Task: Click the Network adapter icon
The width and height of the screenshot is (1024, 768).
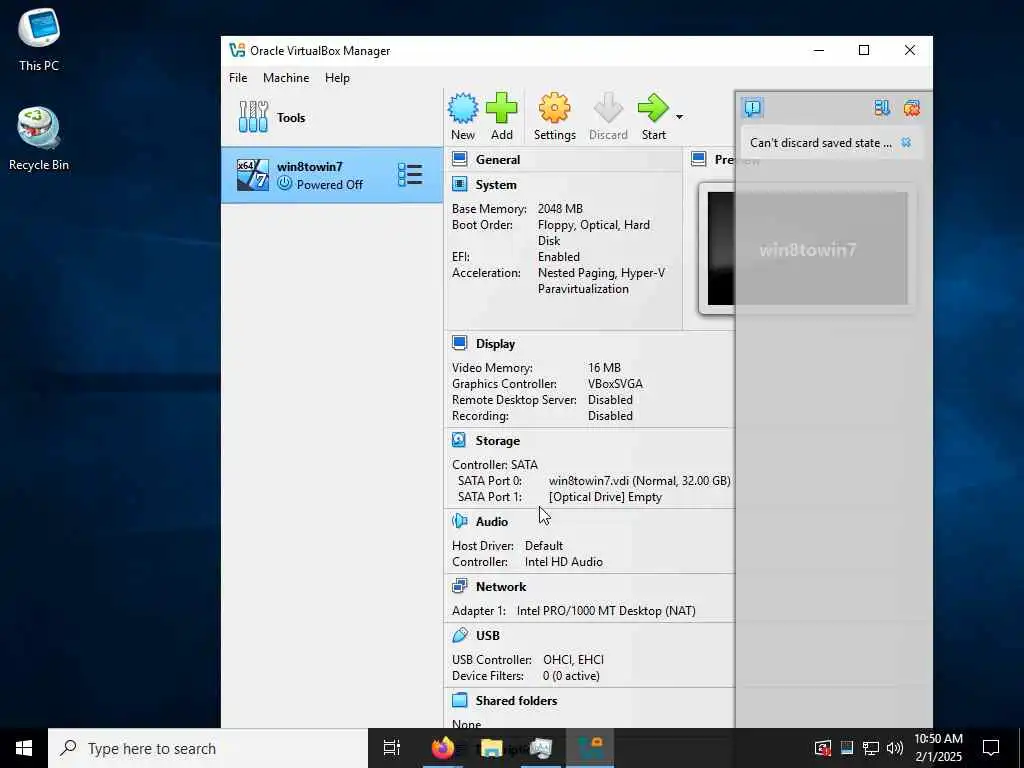Action: pos(460,586)
